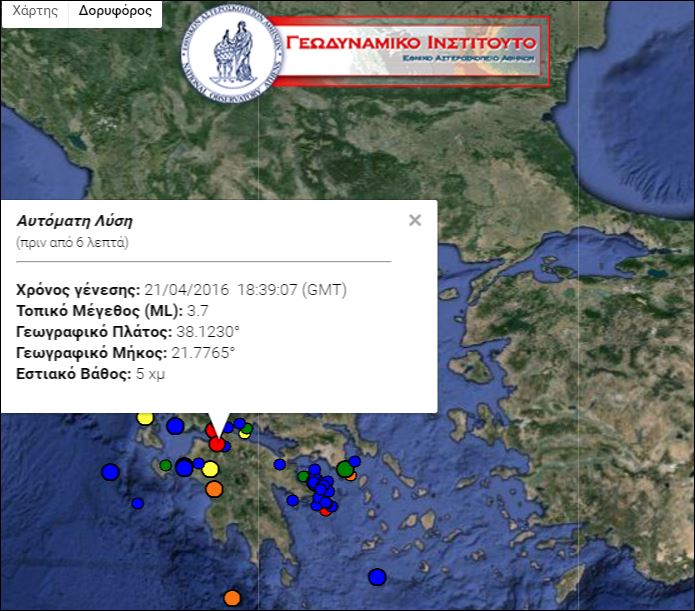Select the lone blue marker south of the Cyclades
This screenshot has width=695, height=611.
coord(377,577)
